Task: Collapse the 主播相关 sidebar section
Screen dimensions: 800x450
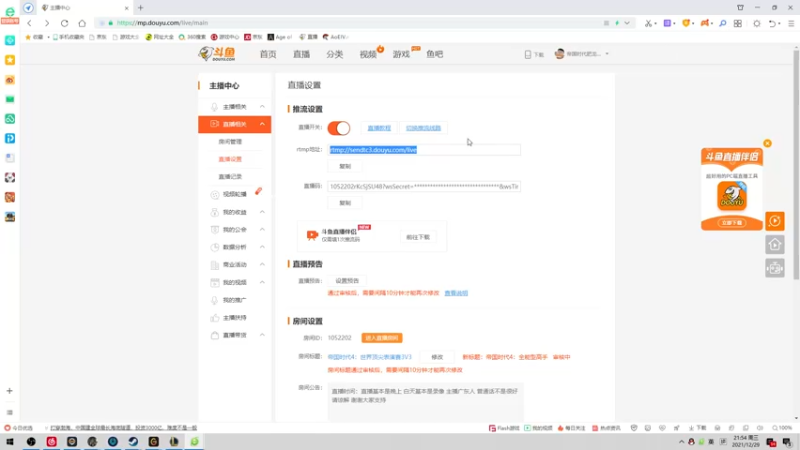Action: [262, 107]
